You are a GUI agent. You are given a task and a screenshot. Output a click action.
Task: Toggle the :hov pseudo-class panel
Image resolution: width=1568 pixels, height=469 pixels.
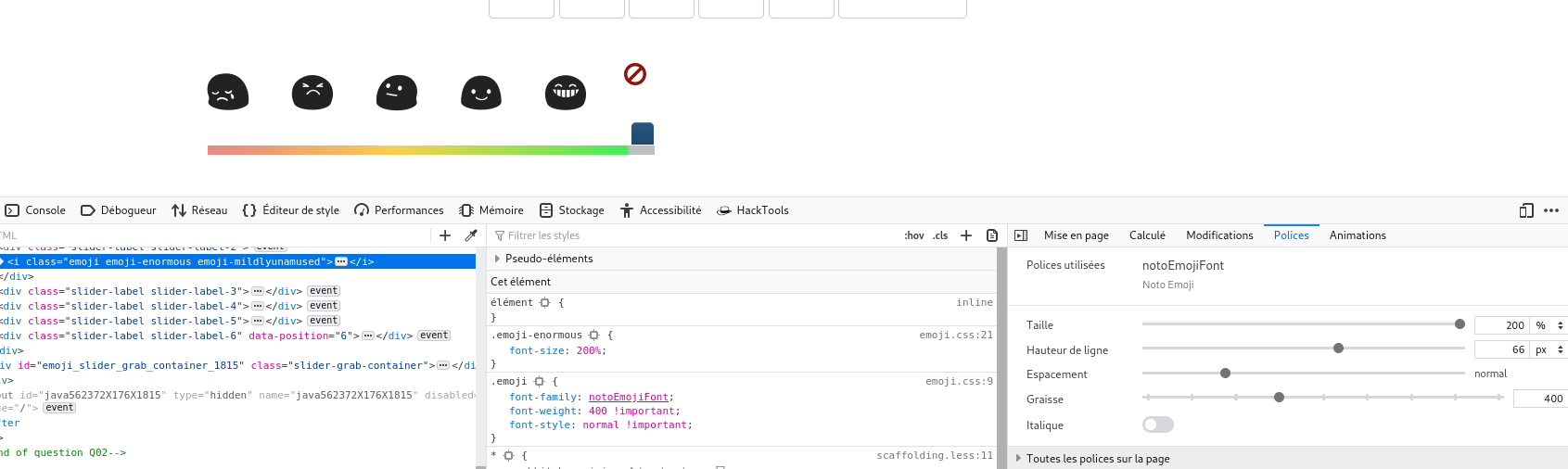914,235
